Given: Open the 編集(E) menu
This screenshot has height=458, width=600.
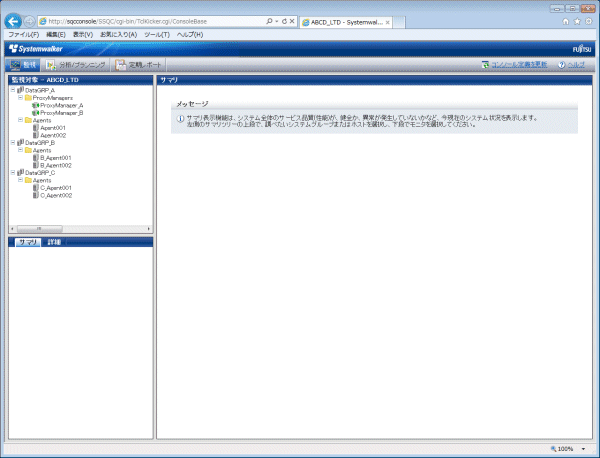Looking at the screenshot, I should coord(55,34).
